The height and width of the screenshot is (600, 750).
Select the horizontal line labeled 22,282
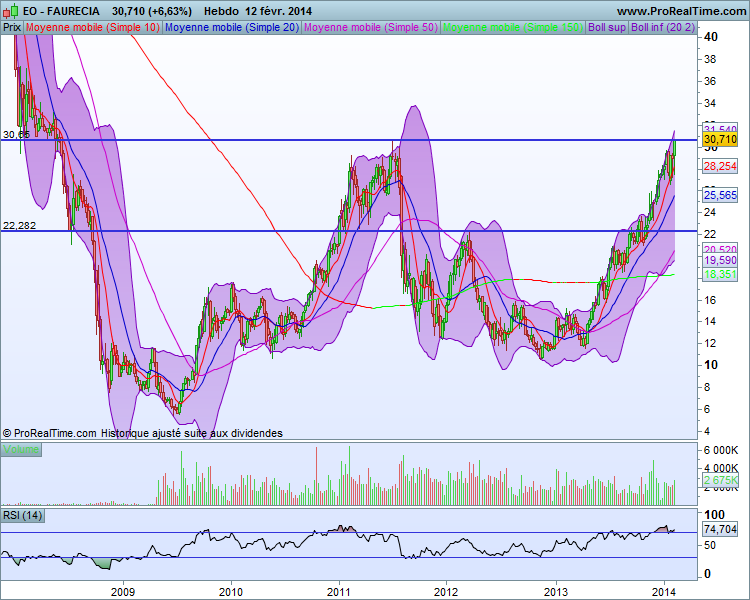(349, 231)
